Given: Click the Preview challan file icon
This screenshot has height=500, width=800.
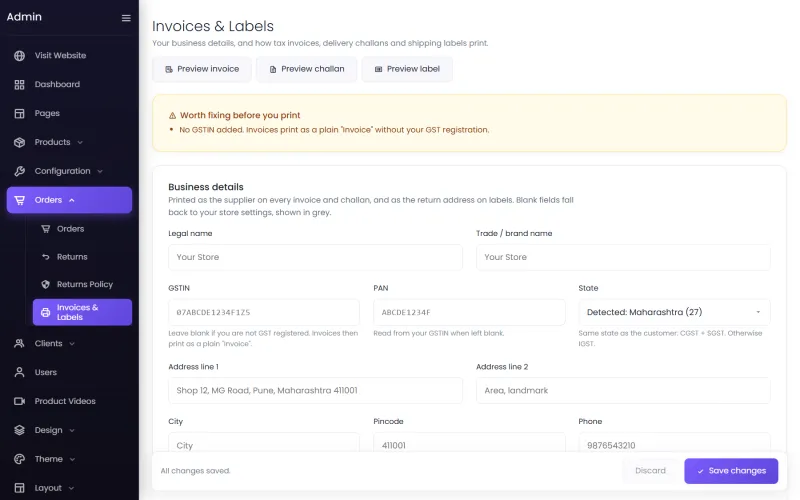Looking at the screenshot, I should (x=273, y=69).
